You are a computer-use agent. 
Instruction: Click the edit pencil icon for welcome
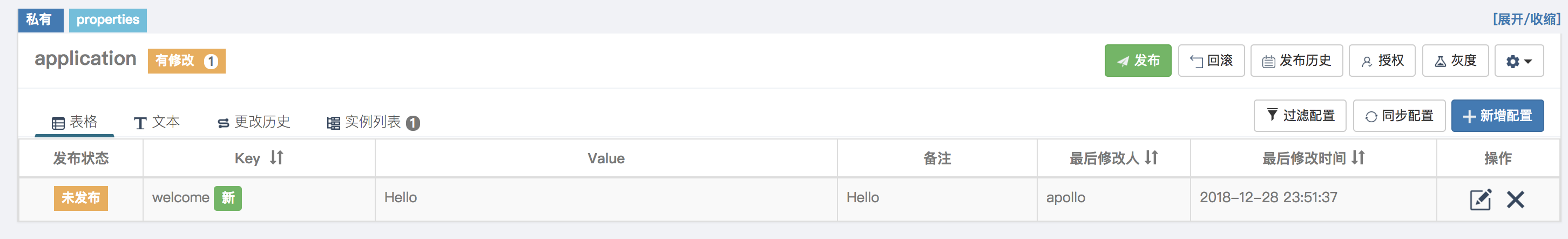click(1480, 200)
